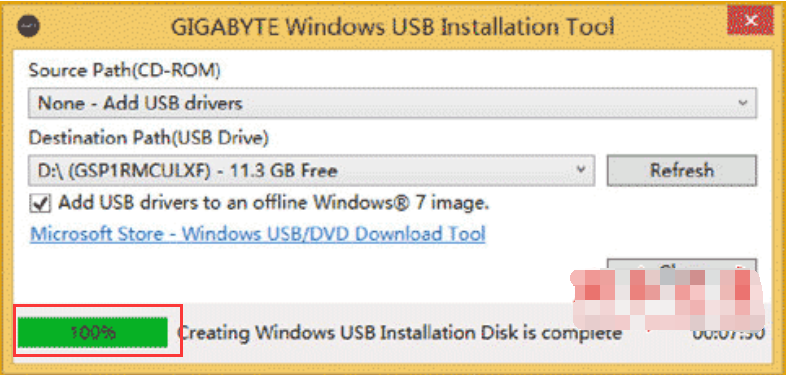Open the Destination Path drive list
The image size is (787, 375).
tap(311, 171)
